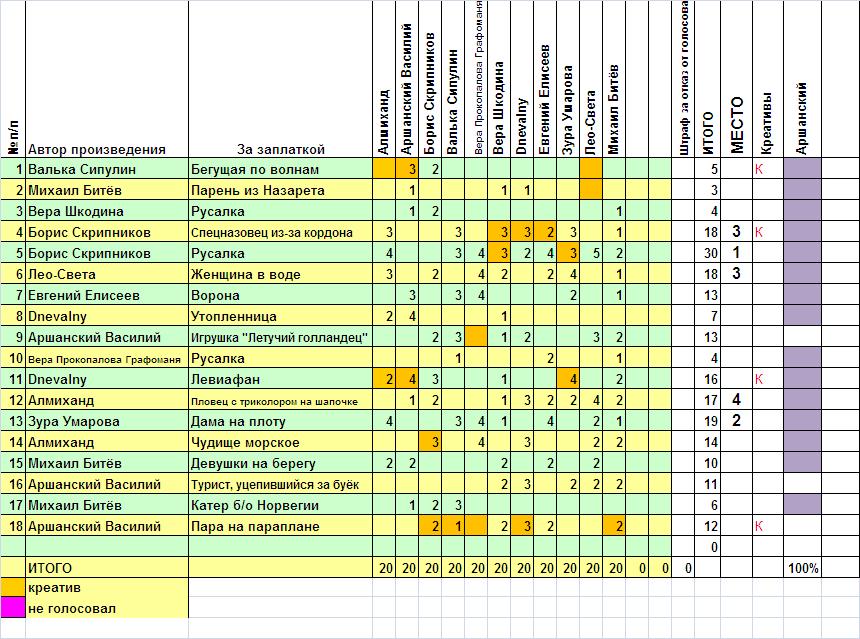Select the orange 'креатив' legend swatch

pyautogui.click(x=13, y=587)
